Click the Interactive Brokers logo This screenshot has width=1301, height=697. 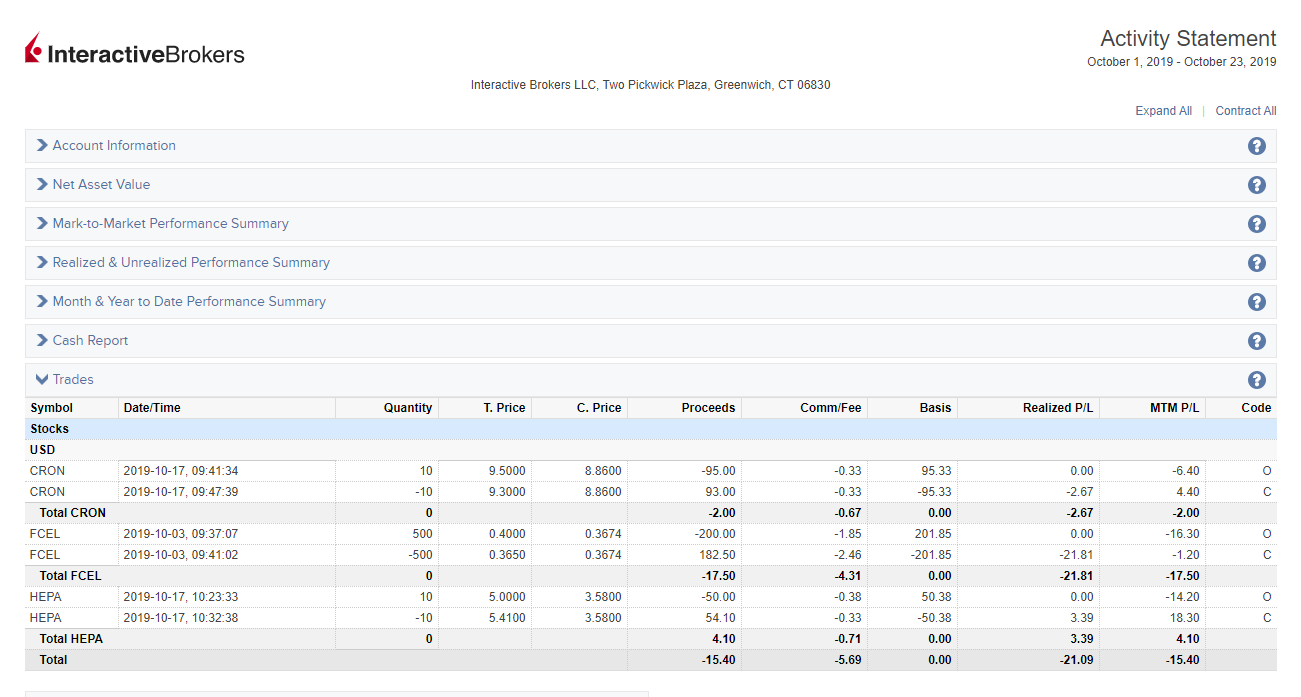pyautogui.click(x=135, y=50)
